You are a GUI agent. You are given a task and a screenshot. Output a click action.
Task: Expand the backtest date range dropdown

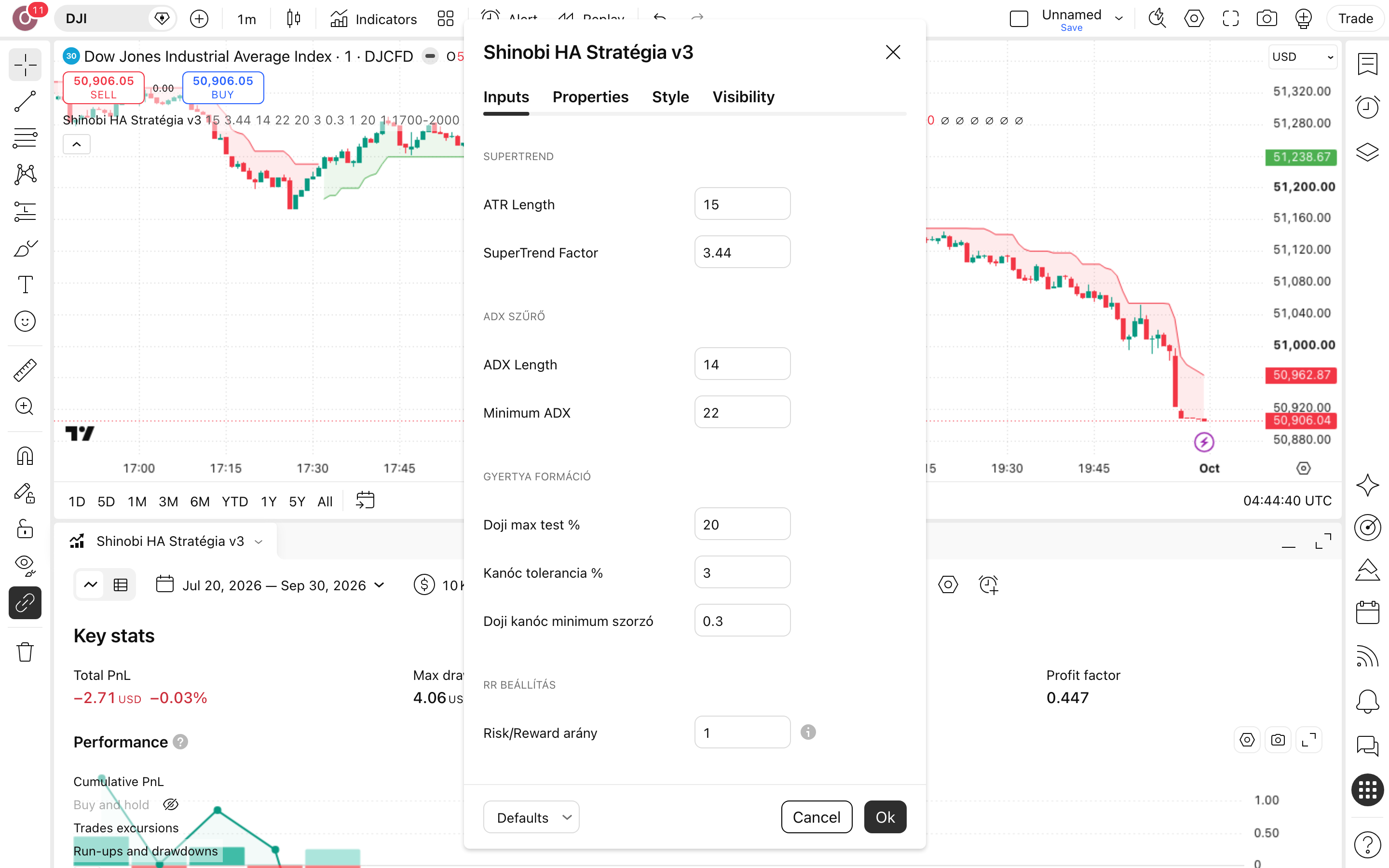pos(270,585)
